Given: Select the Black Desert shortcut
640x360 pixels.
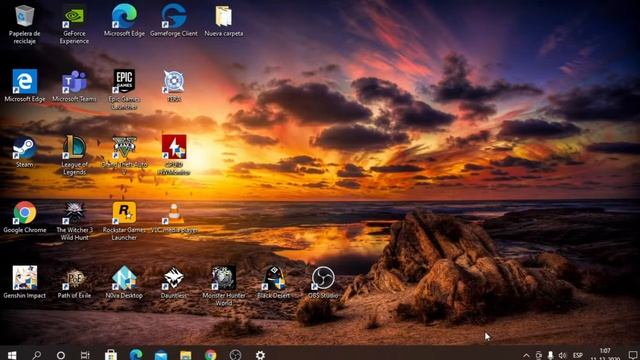Looking at the screenshot, I should click(273, 282).
